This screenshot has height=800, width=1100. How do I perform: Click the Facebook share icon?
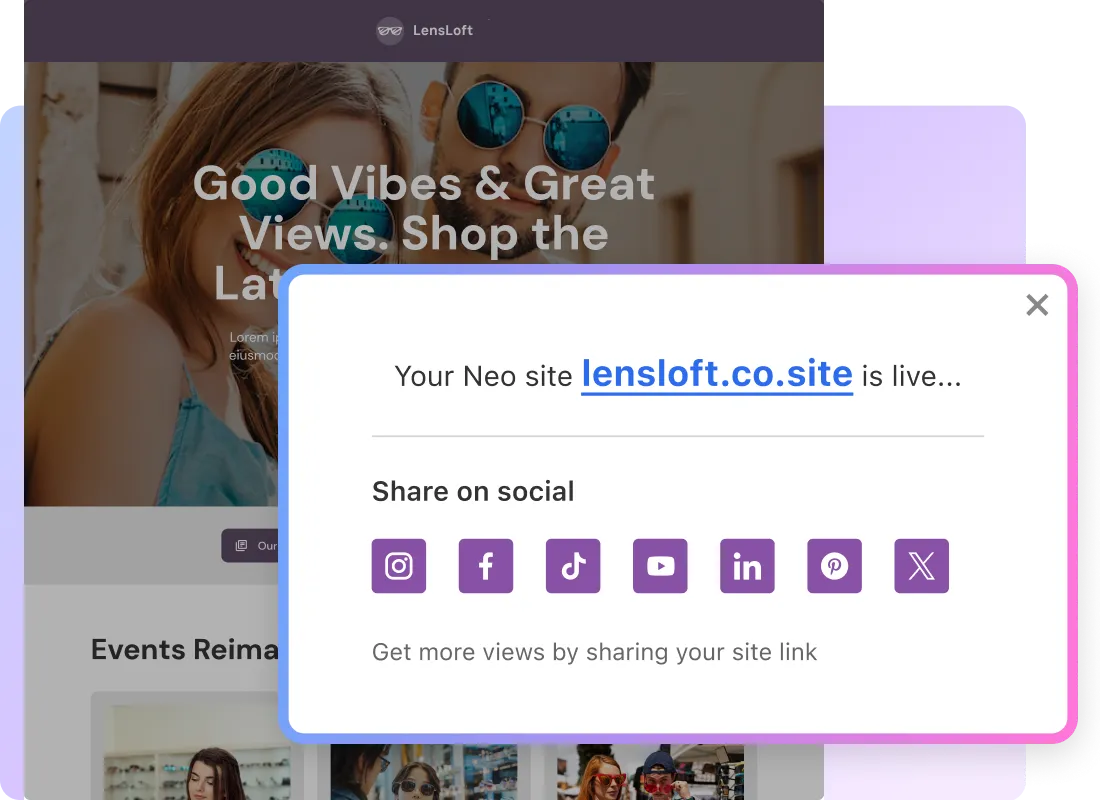tap(485, 566)
